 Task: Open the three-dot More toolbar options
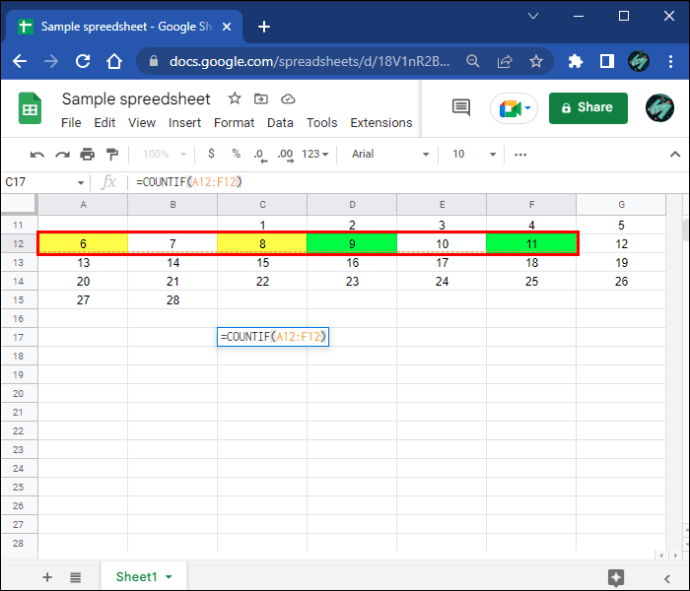[x=521, y=154]
